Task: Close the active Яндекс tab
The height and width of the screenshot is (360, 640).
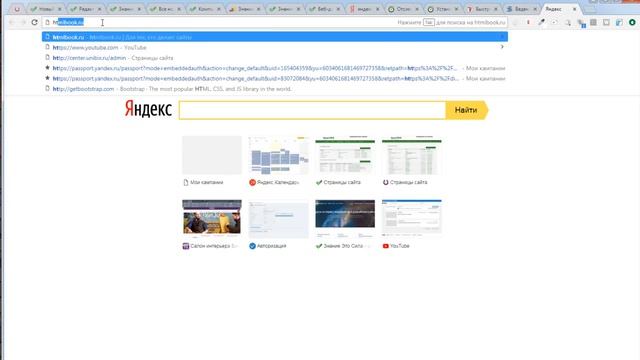Action: (x=575, y=9)
